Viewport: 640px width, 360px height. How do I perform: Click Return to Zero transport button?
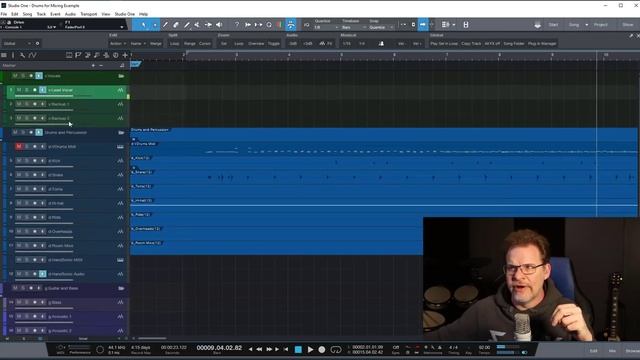click(286, 349)
